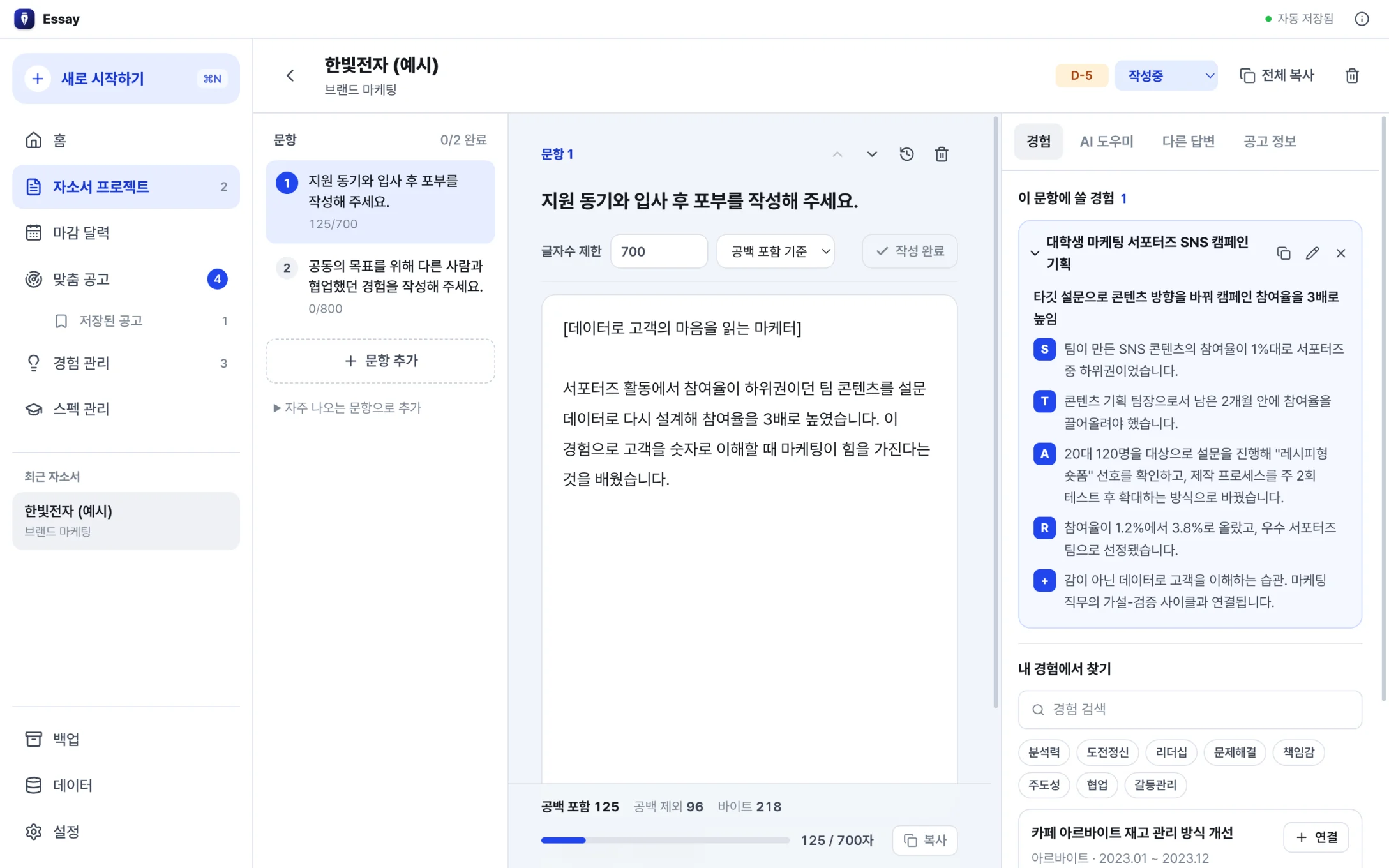Click 새로 시작하기 button
1389x868 pixels.
[x=126, y=79]
